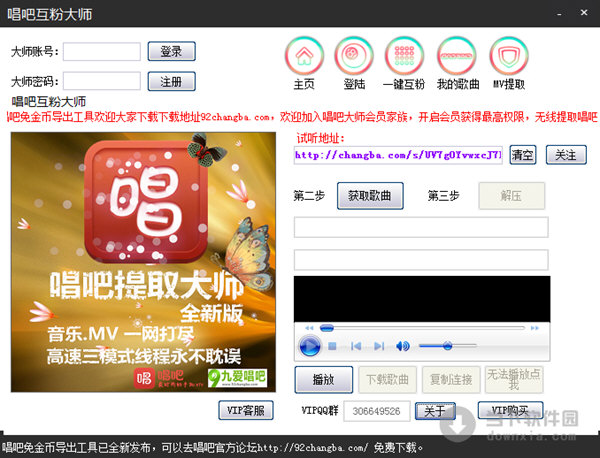600x458 pixels.
Task: Click the rewind arrows on seek bar
Action: click(309, 328)
